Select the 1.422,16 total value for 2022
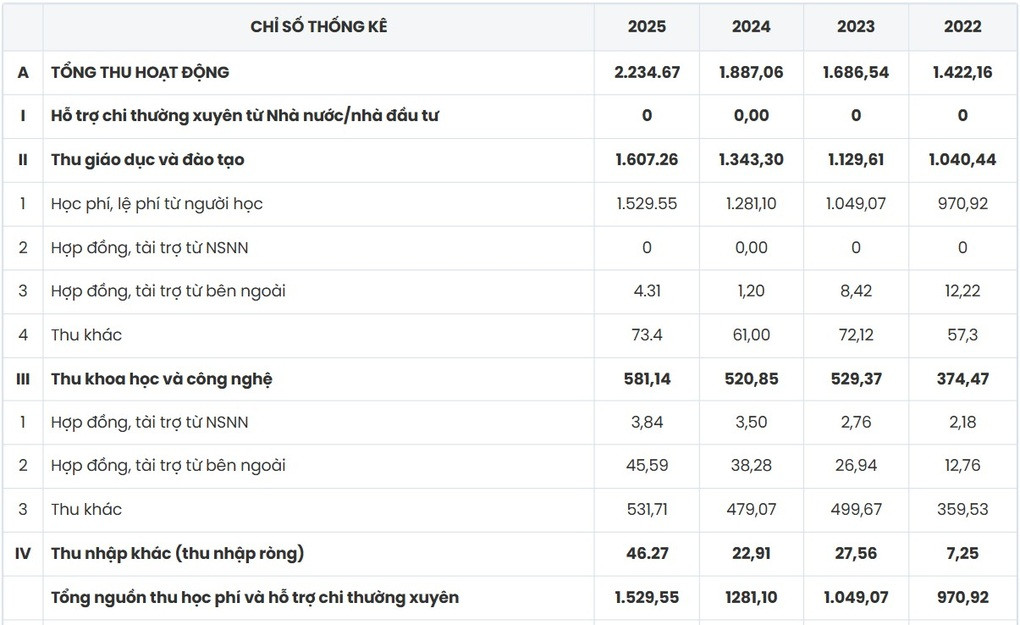This screenshot has width=1020, height=625. [x=963, y=72]
